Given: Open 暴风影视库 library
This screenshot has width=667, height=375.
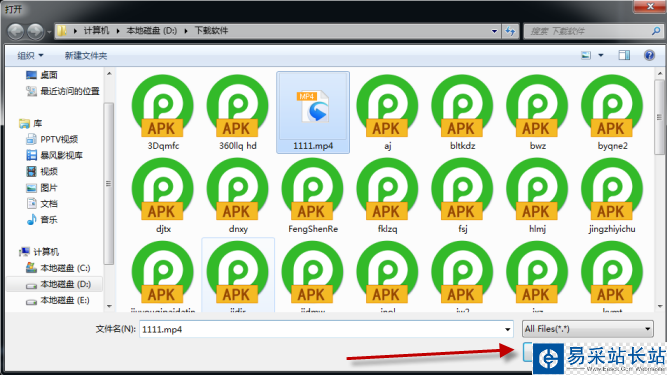Looking at the screenshot, I should pos(54,156).
